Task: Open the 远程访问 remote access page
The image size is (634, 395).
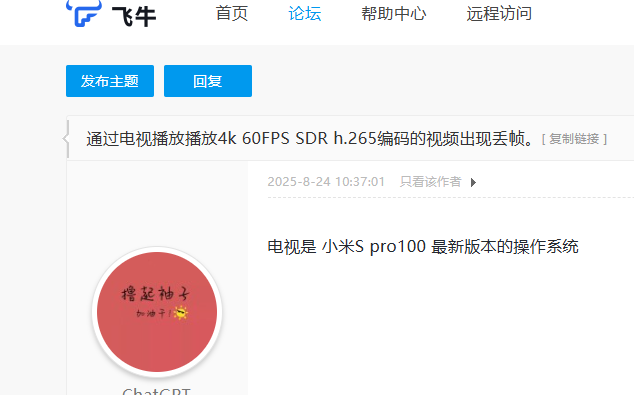Action: 499,13
